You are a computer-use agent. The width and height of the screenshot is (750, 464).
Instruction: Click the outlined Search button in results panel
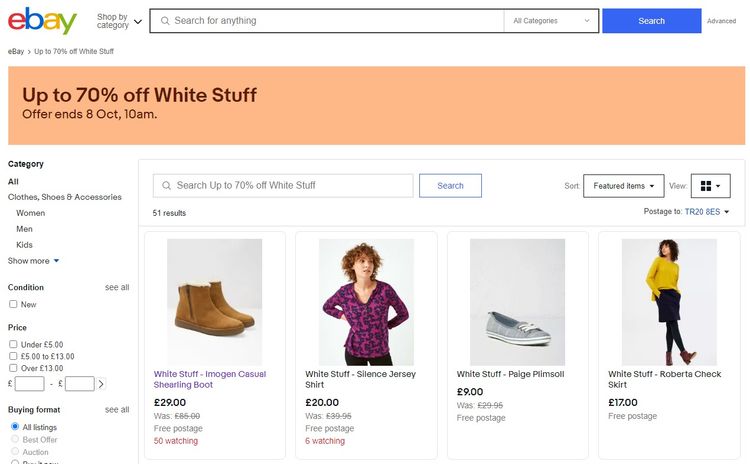click(450, 186)
